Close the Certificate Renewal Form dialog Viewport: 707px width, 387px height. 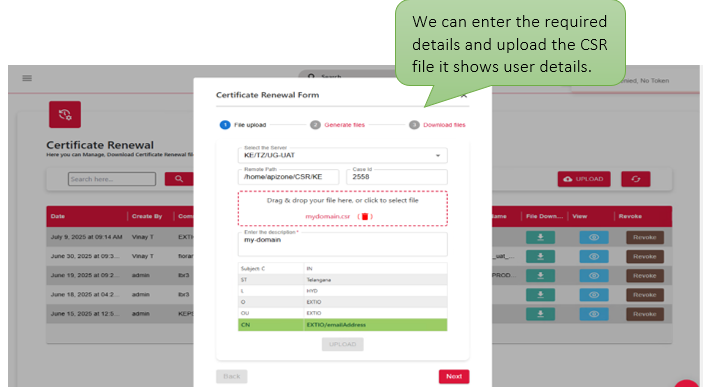click(x=464, y=96)
